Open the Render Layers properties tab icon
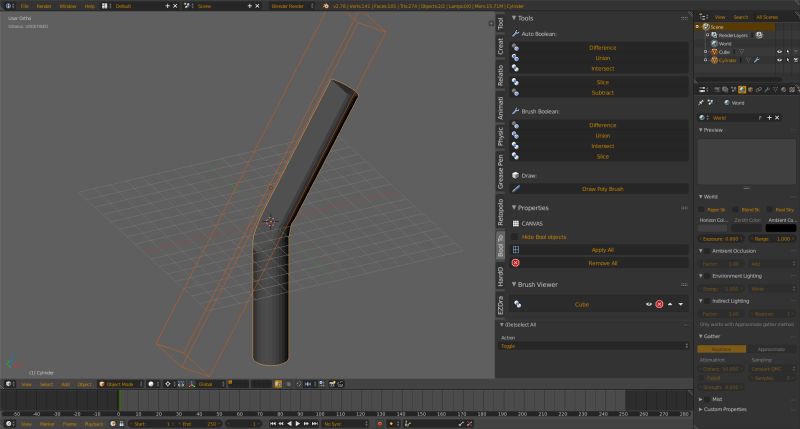This screenshot has width=800, height=429. point(725,89)
